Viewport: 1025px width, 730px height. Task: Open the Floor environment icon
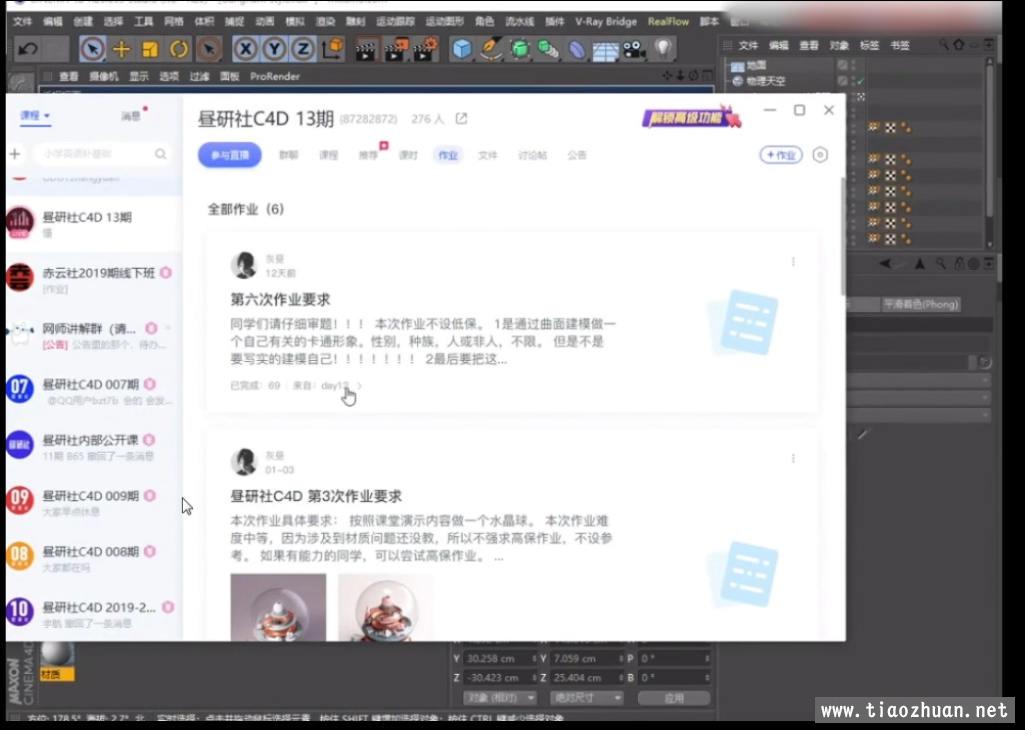(605, 50)
